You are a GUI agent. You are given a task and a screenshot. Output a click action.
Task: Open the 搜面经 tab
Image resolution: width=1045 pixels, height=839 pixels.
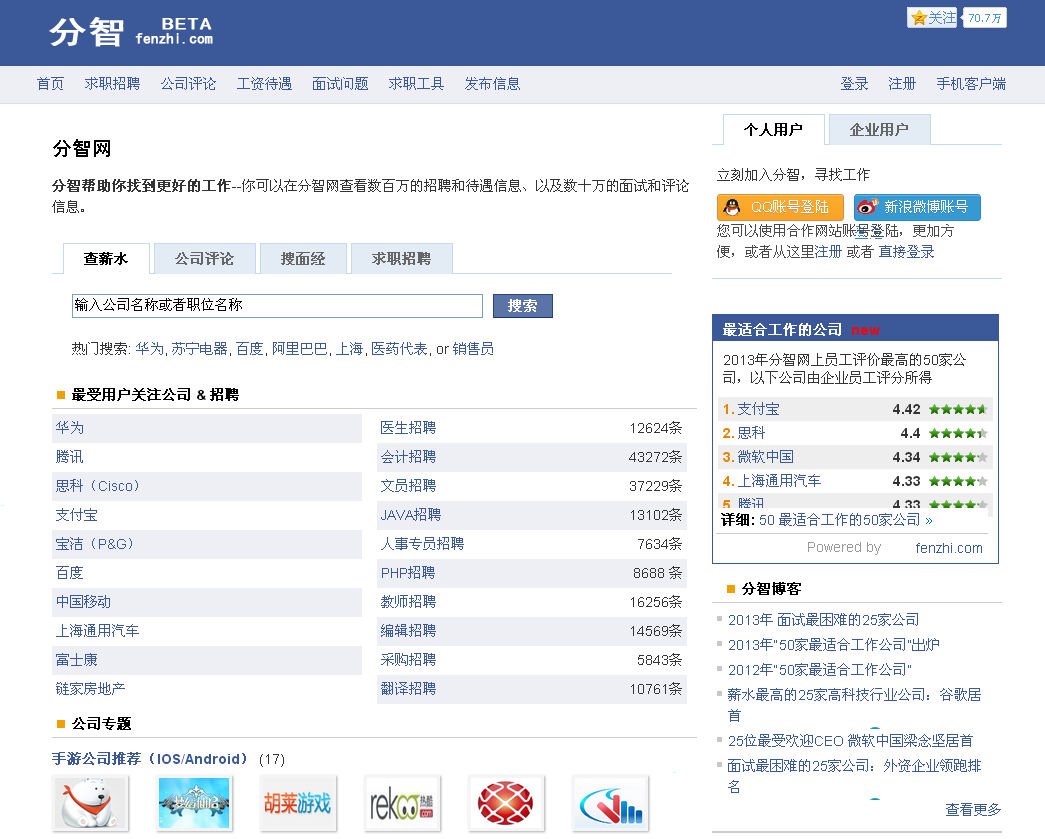[302, 258]
